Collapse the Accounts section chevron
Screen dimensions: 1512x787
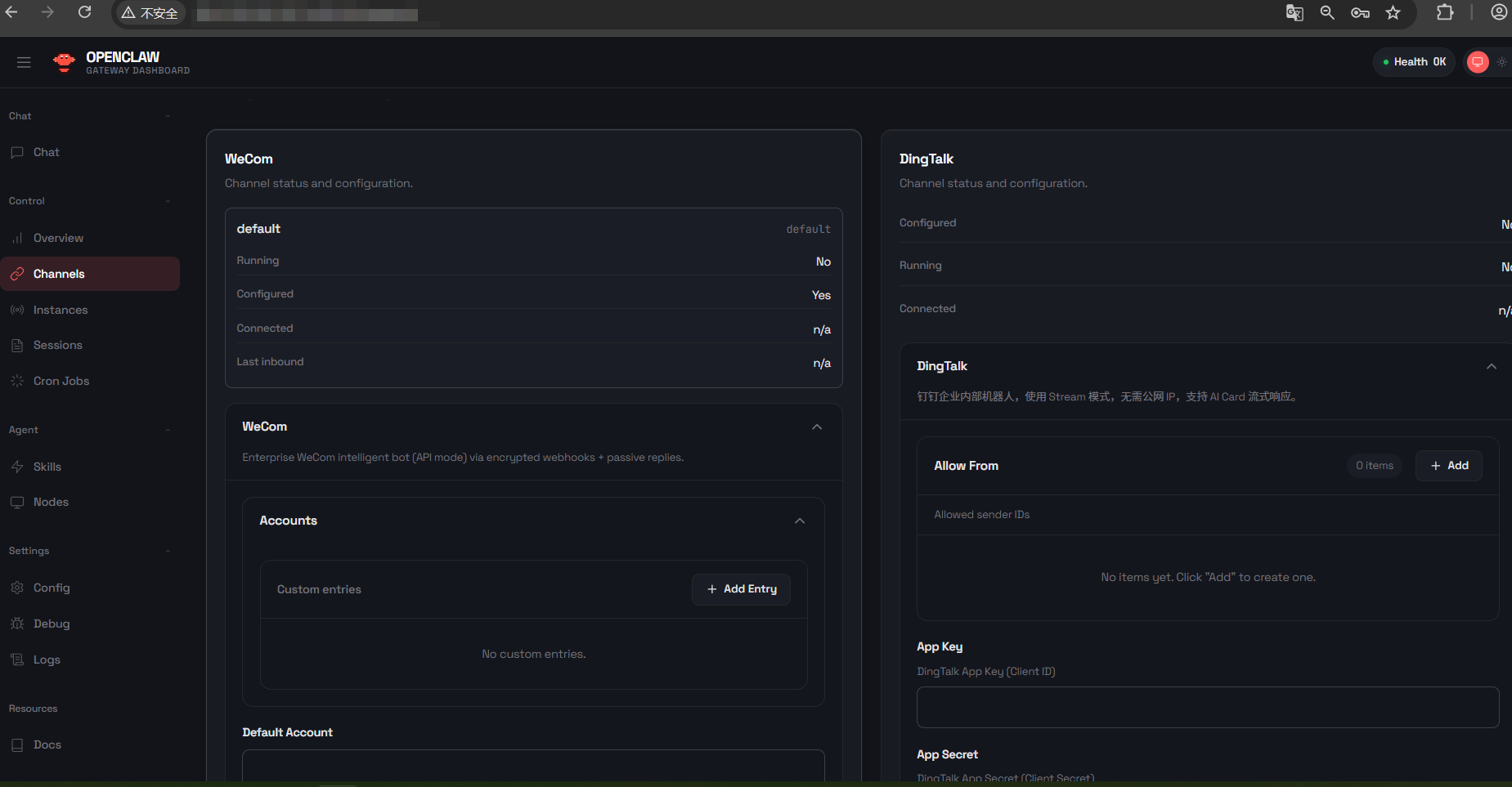799,521
